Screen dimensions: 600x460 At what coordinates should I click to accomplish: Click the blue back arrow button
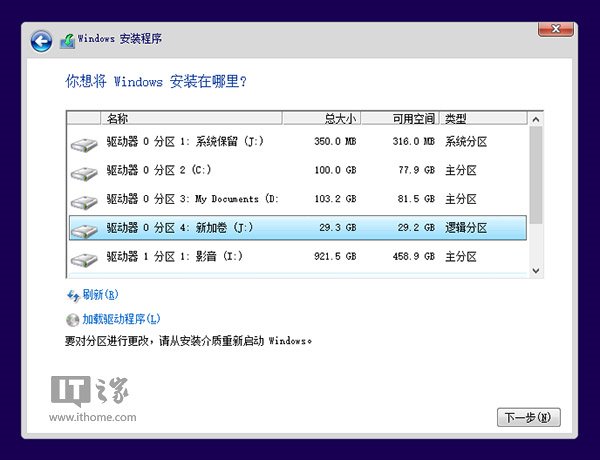(41, 41)
